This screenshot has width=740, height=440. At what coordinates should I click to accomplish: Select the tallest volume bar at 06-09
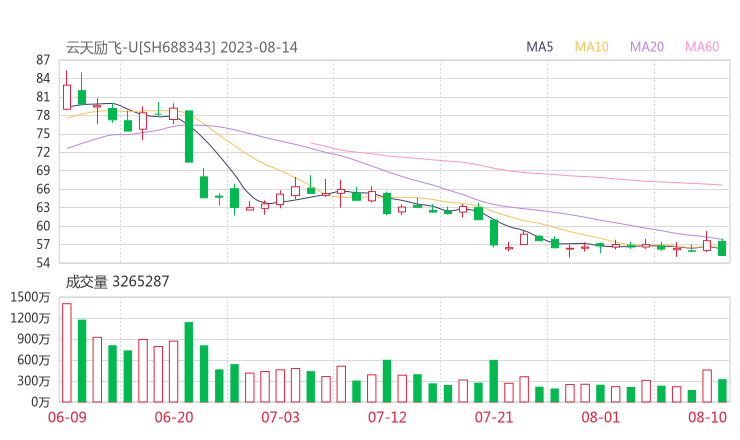click(x=67, y=353)
